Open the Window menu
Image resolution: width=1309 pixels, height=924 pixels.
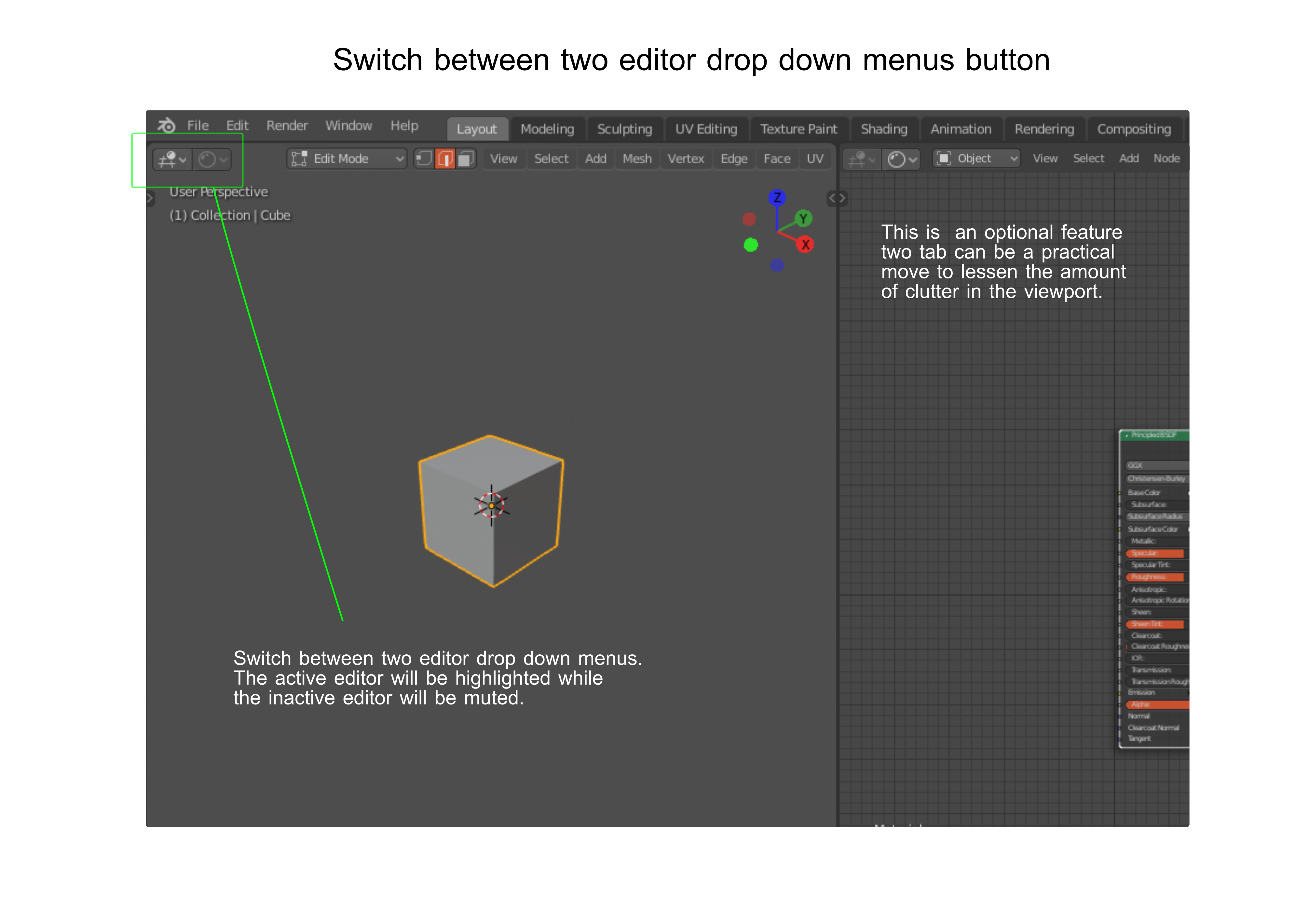(348, 126)
